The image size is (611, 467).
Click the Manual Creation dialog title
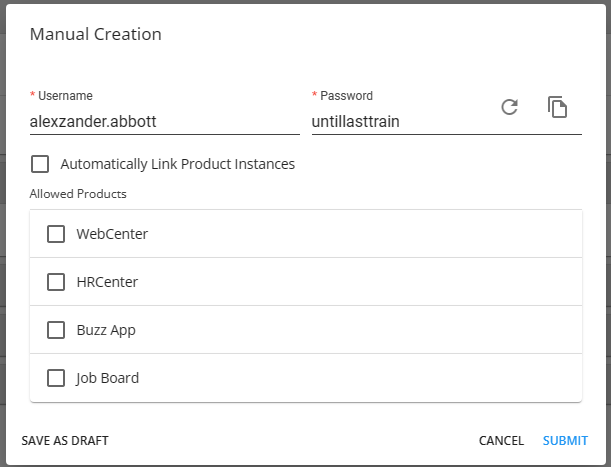[x=95, y=34]
